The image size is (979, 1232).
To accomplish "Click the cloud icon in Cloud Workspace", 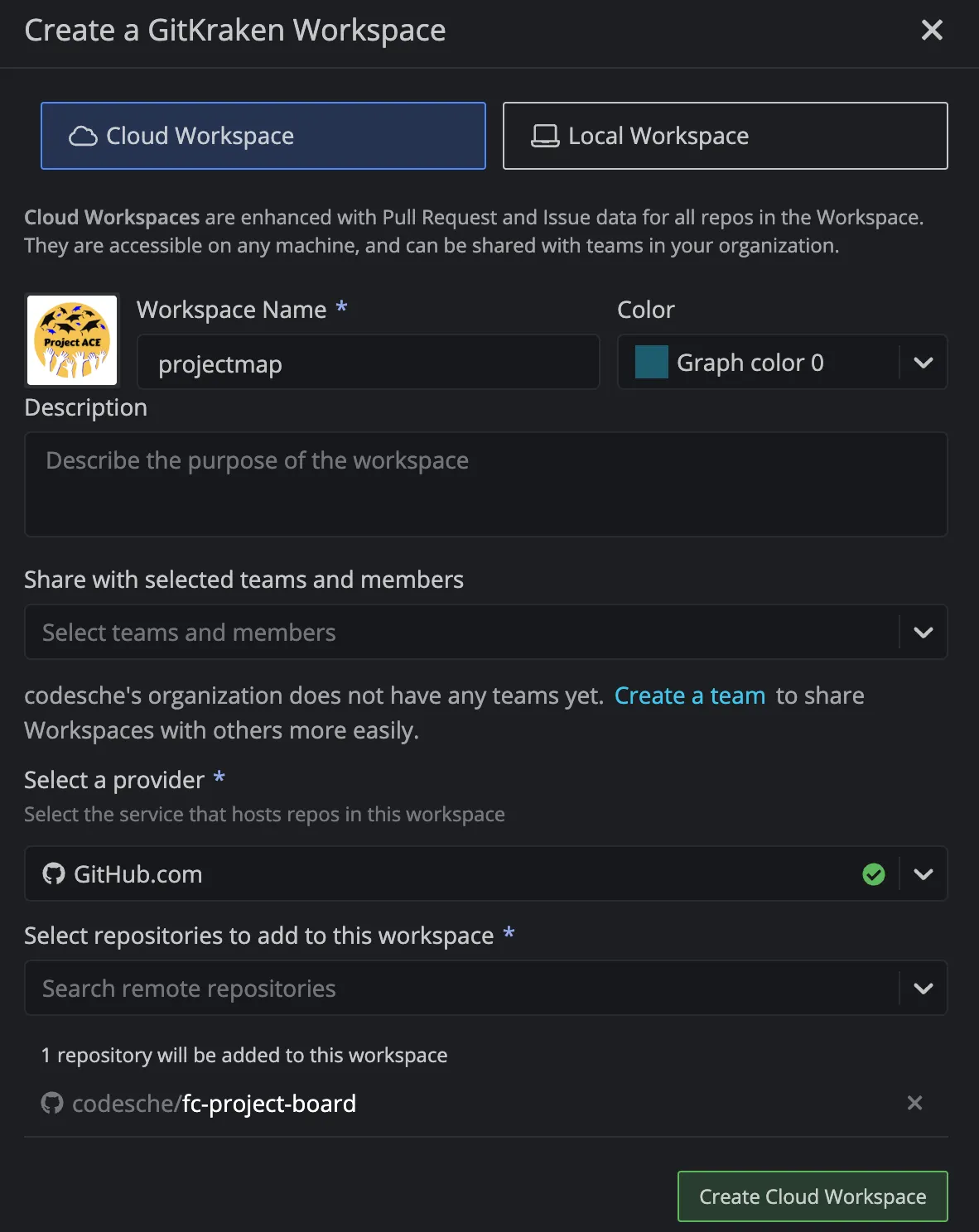I will tap(83, 137).
